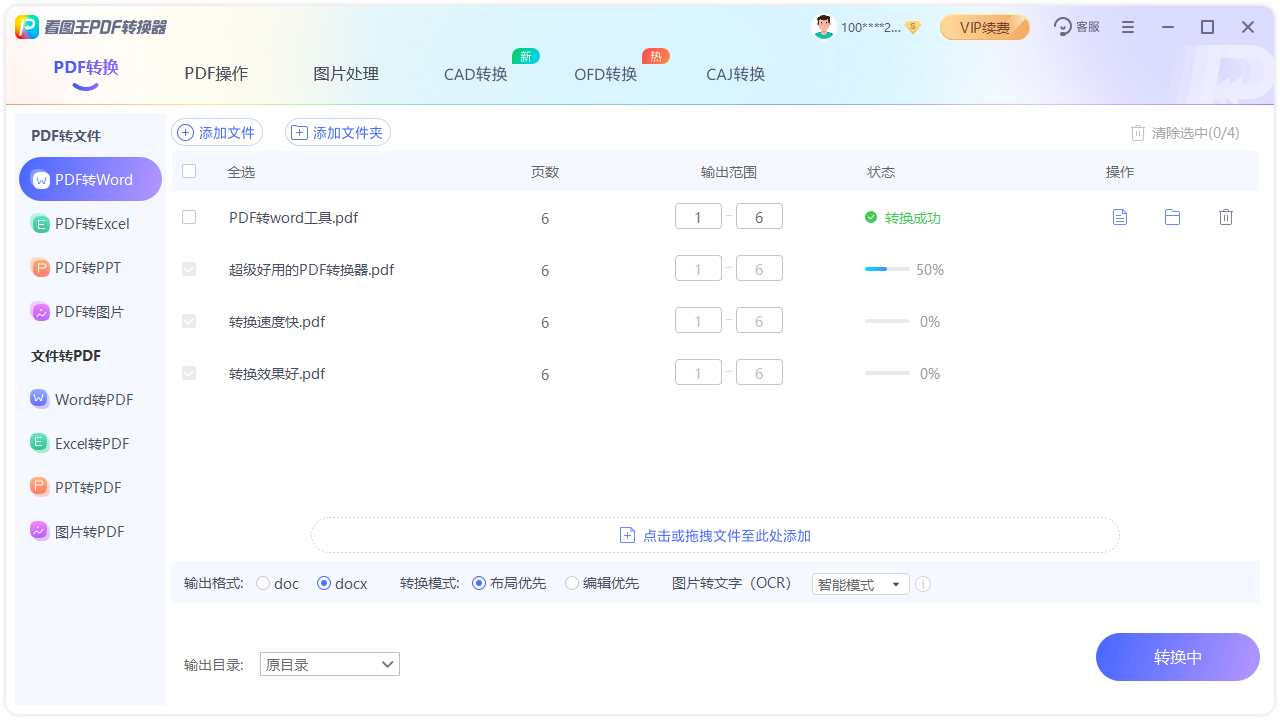Open the 输出目录 directory dropdown

pos(329,663)
